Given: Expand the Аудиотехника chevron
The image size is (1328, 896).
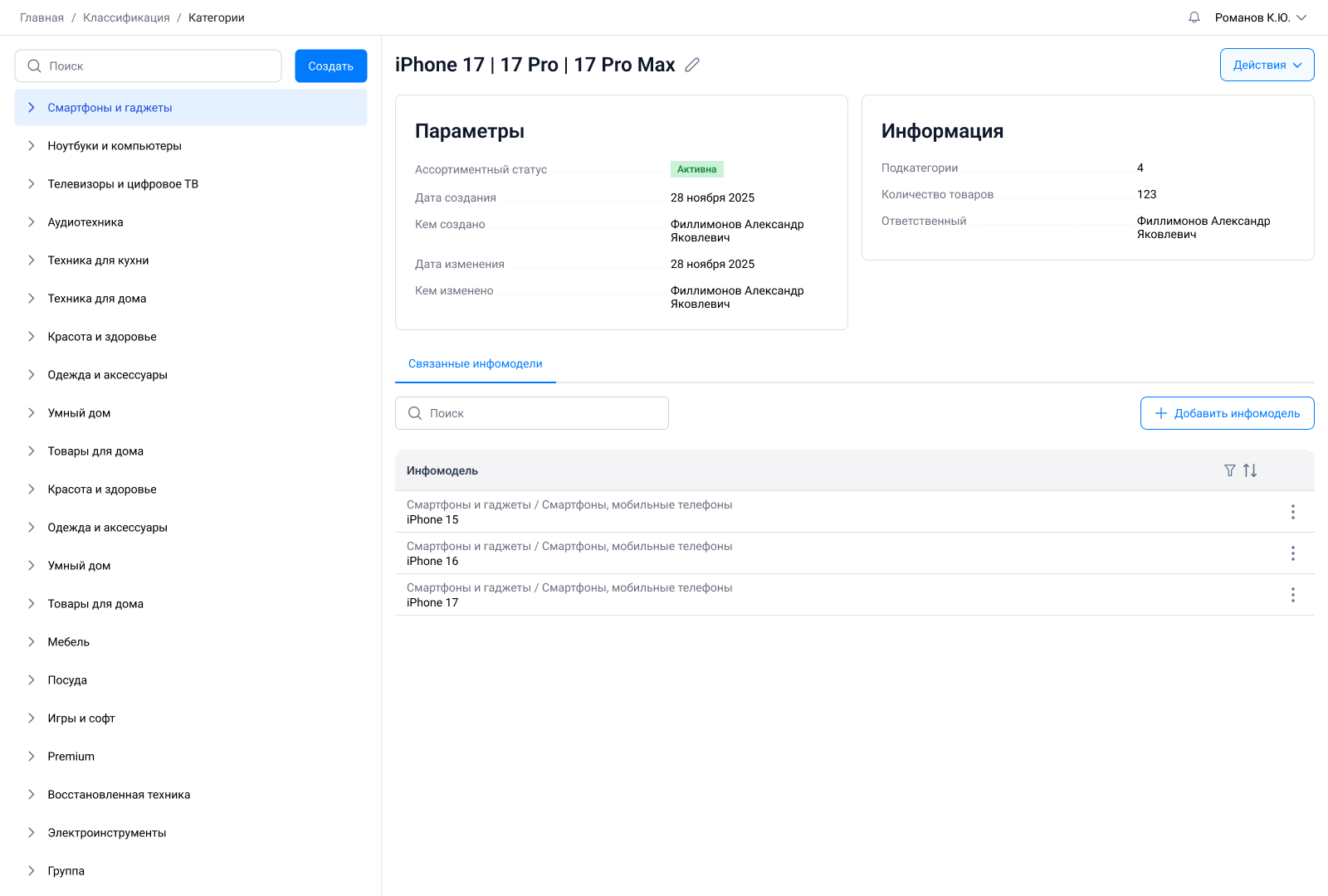Looking at the screenshot, I should coord(32,222).
